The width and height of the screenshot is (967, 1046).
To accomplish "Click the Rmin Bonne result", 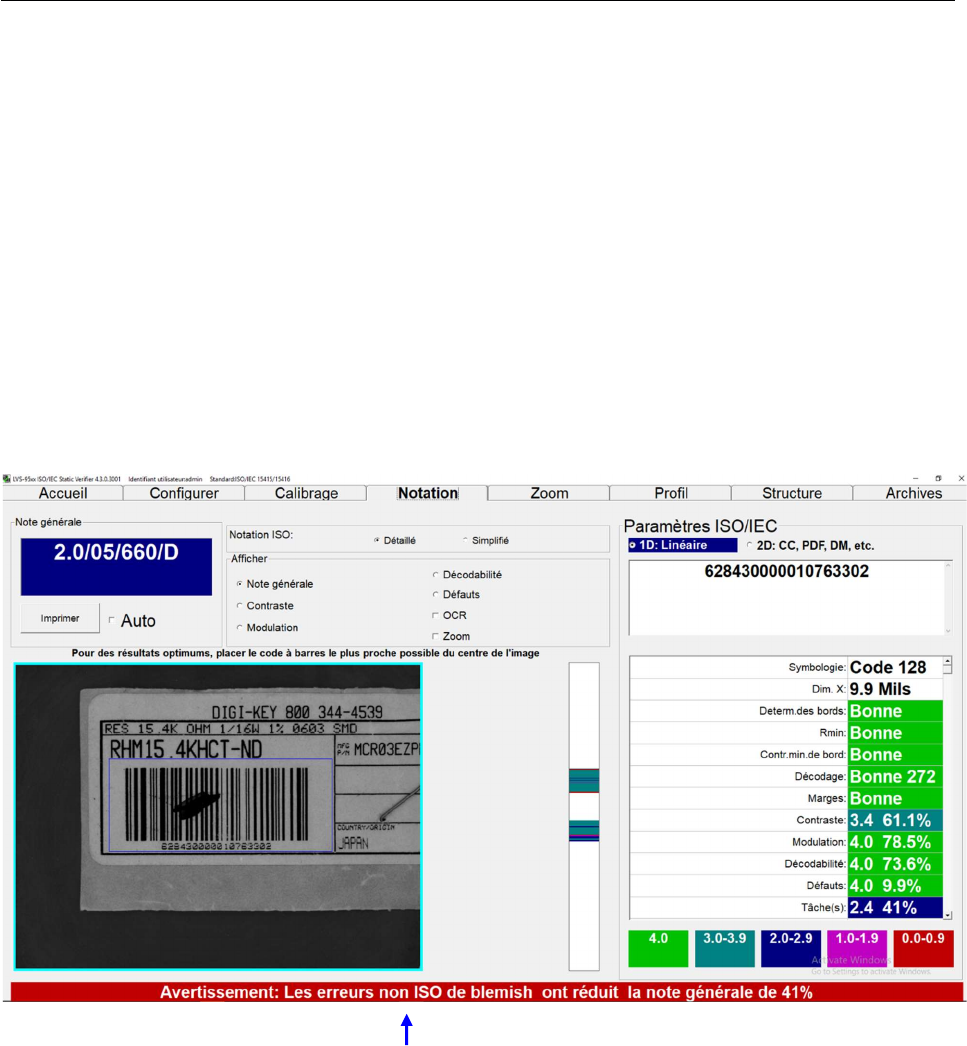I will [895, 733].
